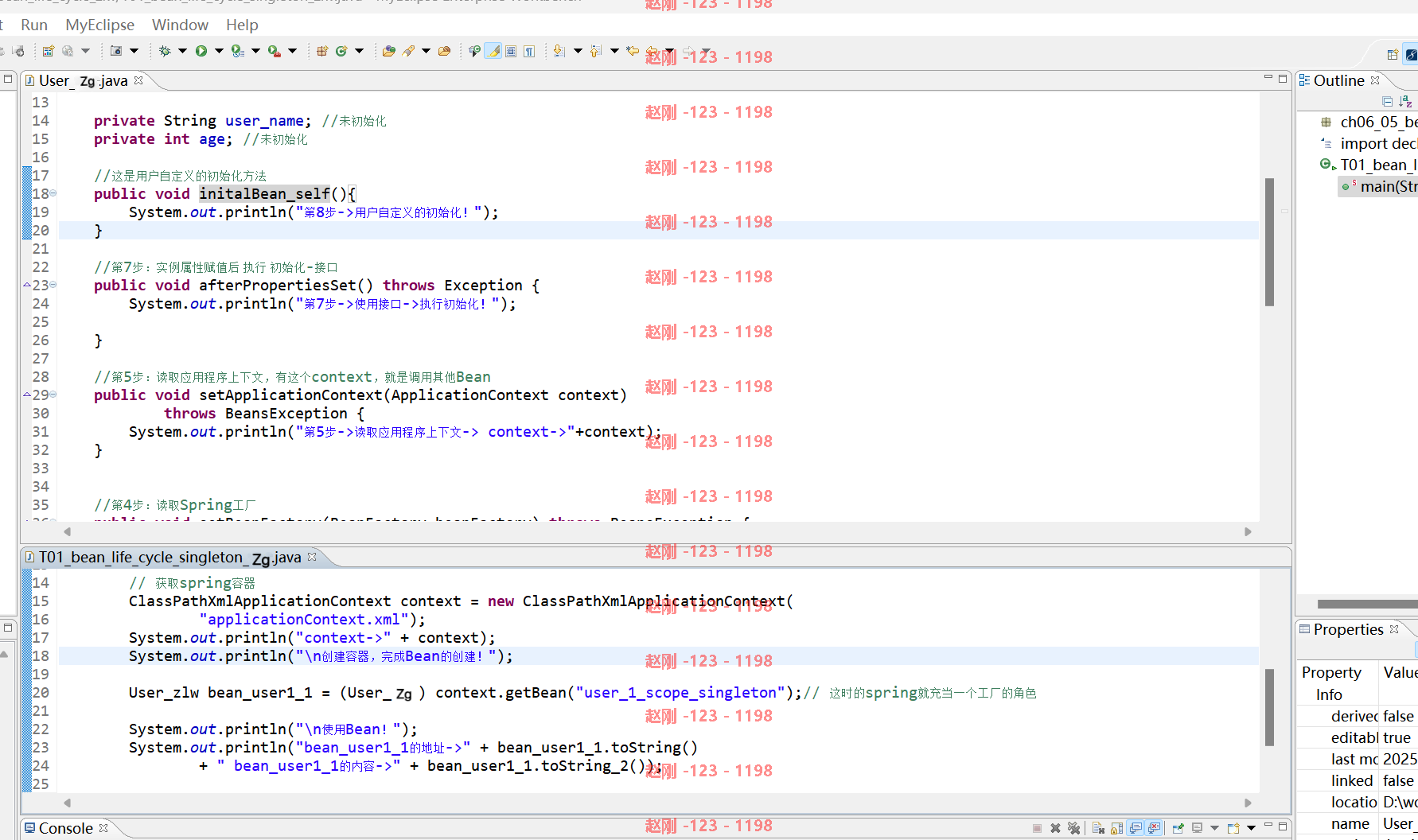Click the Back navigation arrow icon

pyautogui.click(x=652, y=51)
